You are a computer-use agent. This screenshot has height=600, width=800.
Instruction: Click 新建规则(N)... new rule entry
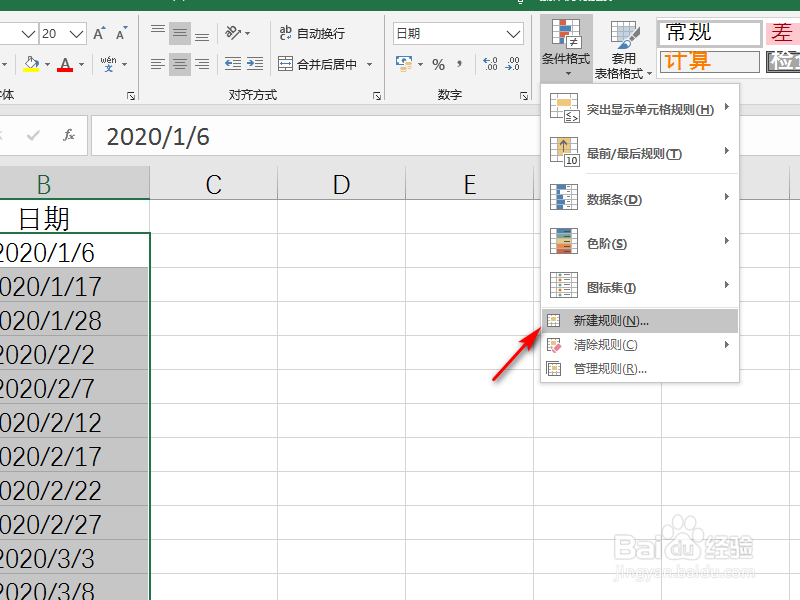tap(640, 321)
